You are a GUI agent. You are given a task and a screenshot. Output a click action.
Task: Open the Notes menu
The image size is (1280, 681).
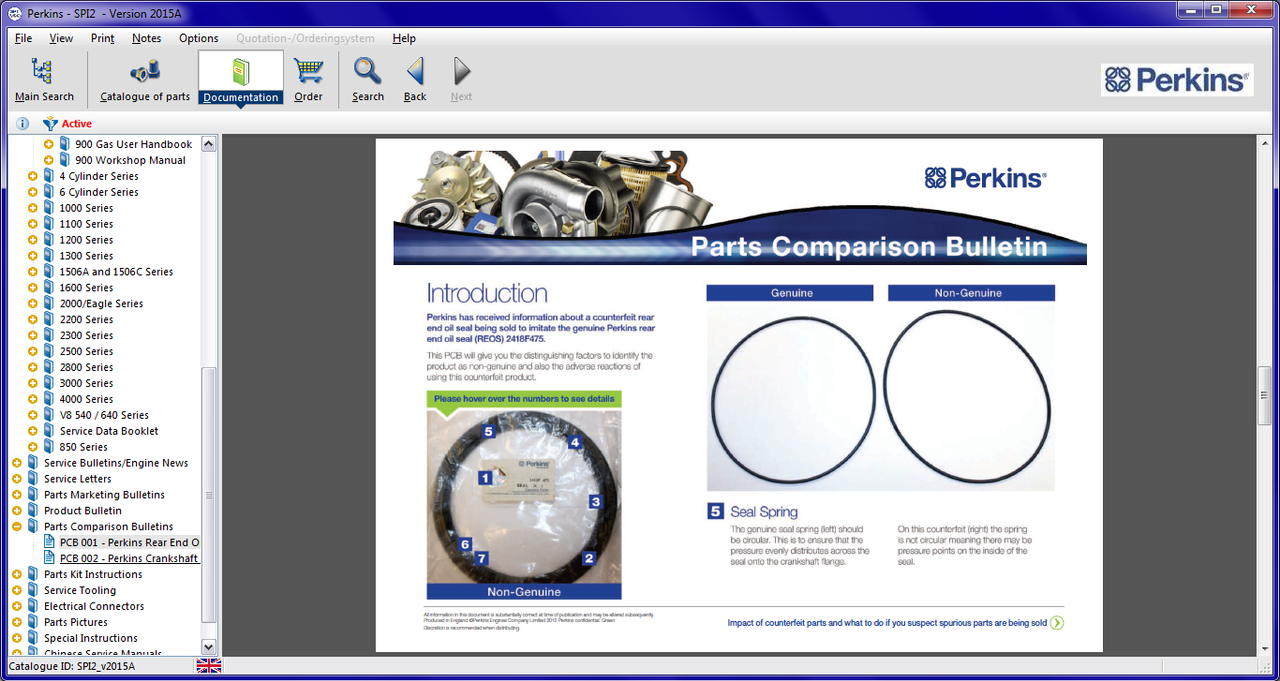[x=146, y=38]
